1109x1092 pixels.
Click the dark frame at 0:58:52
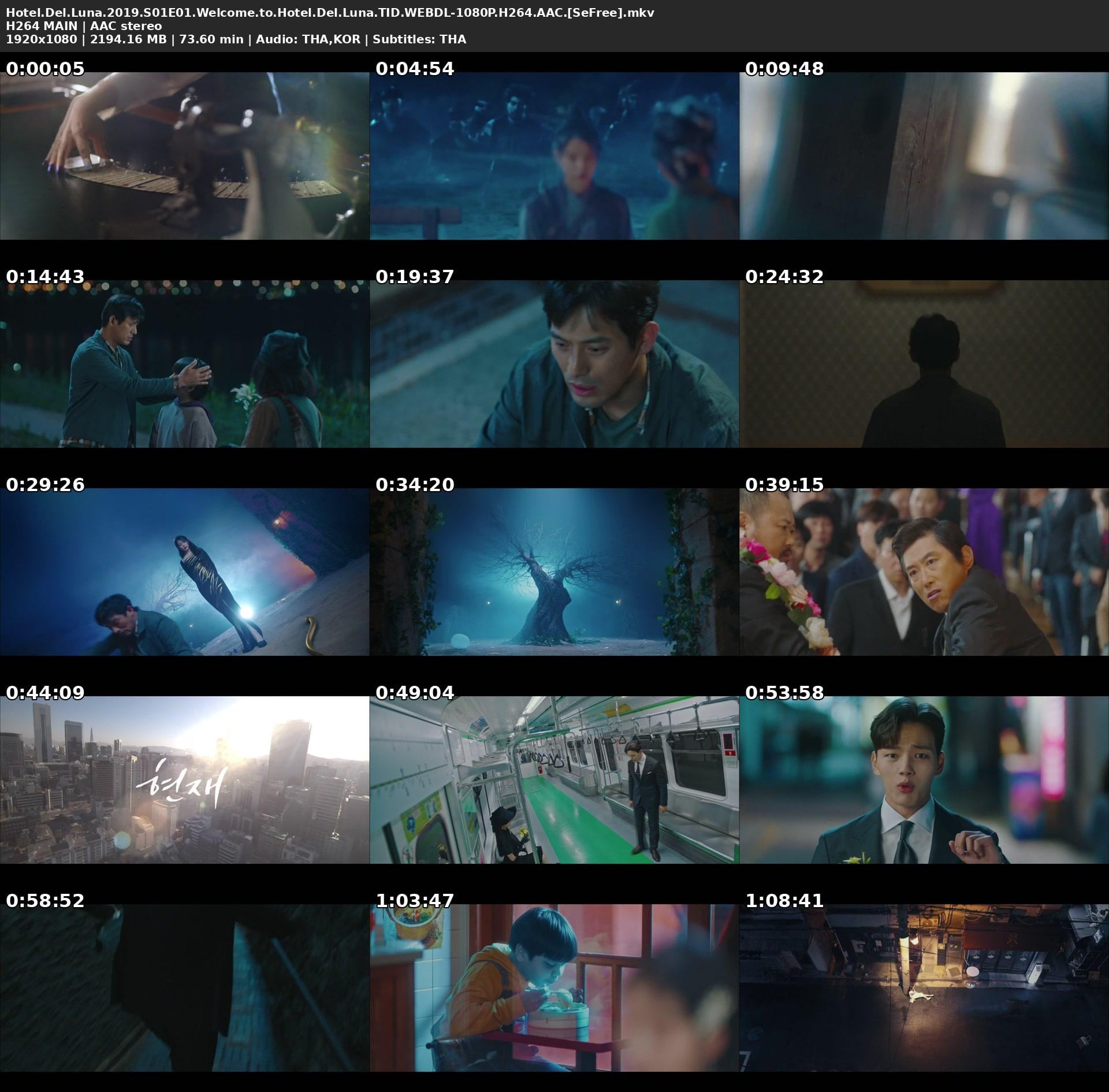184,988
